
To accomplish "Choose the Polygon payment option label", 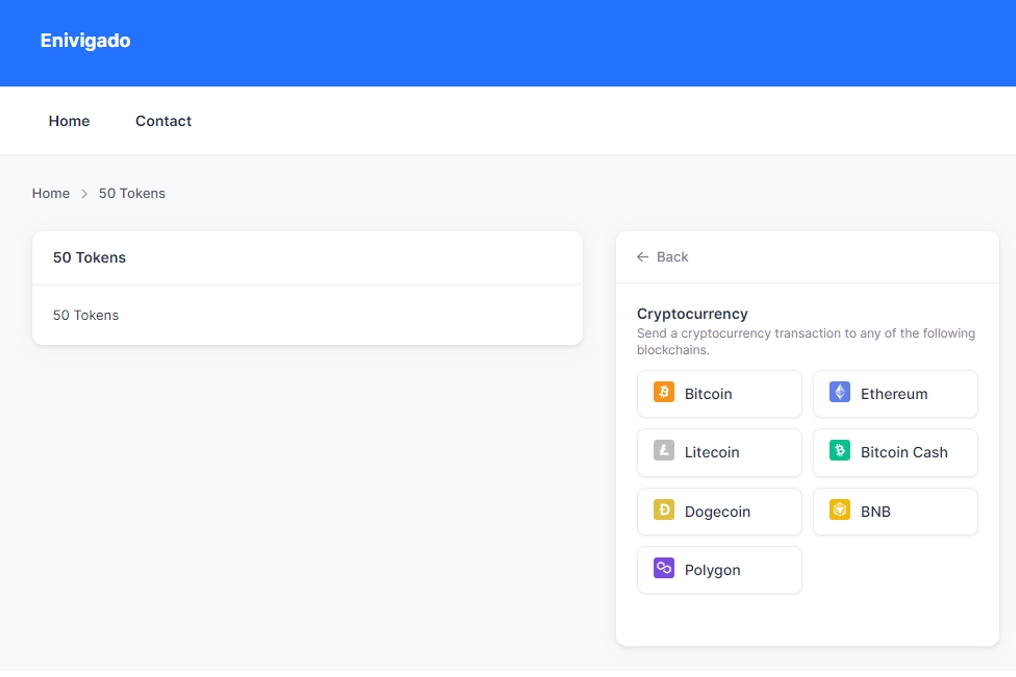I will click(712, 570).
